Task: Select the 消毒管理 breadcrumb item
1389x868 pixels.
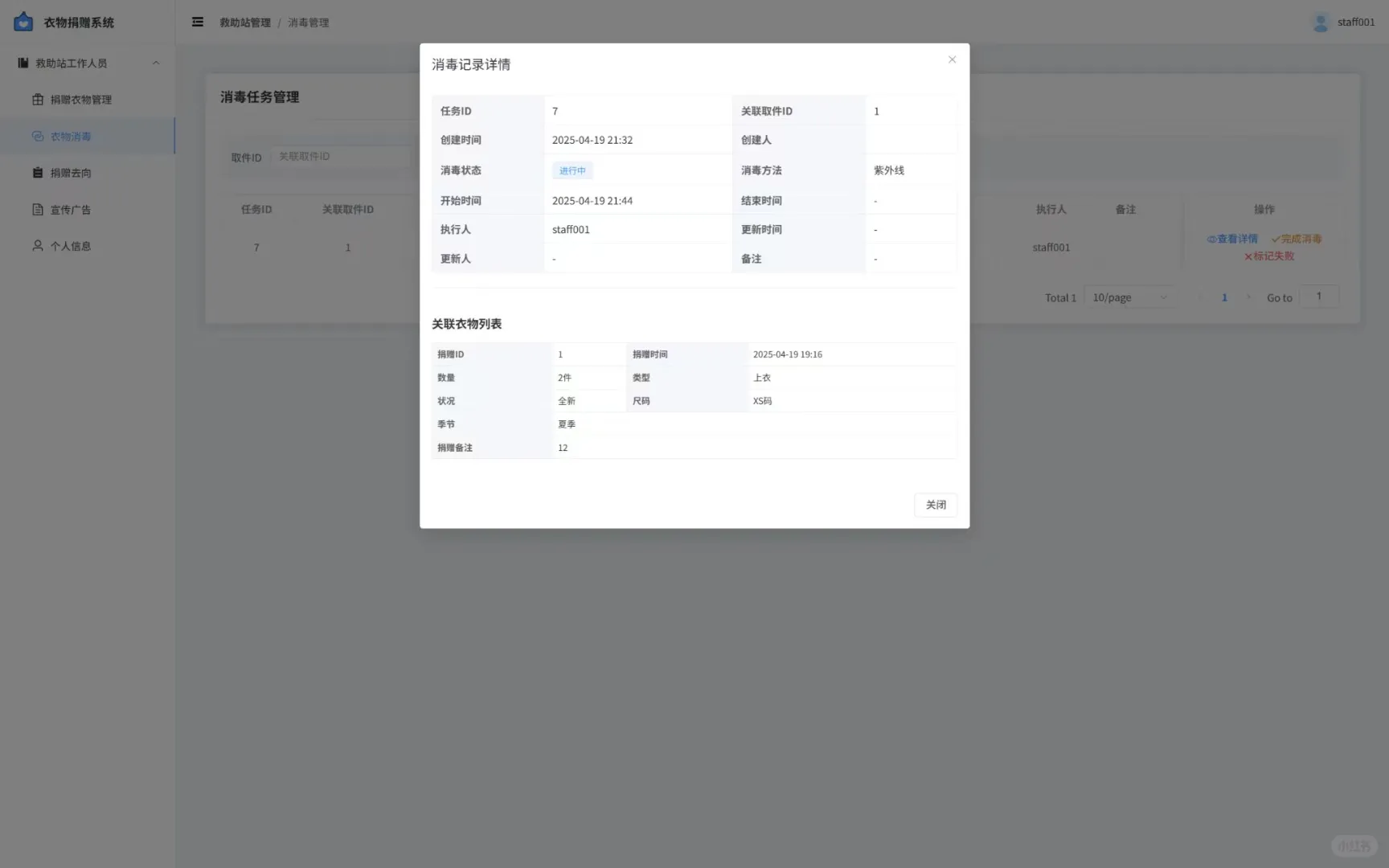Action: [x=308, y=23]
